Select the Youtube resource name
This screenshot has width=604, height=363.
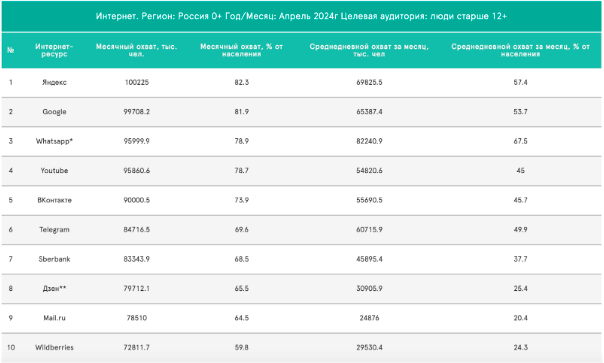pyautogui.click(x=54, y=171)
